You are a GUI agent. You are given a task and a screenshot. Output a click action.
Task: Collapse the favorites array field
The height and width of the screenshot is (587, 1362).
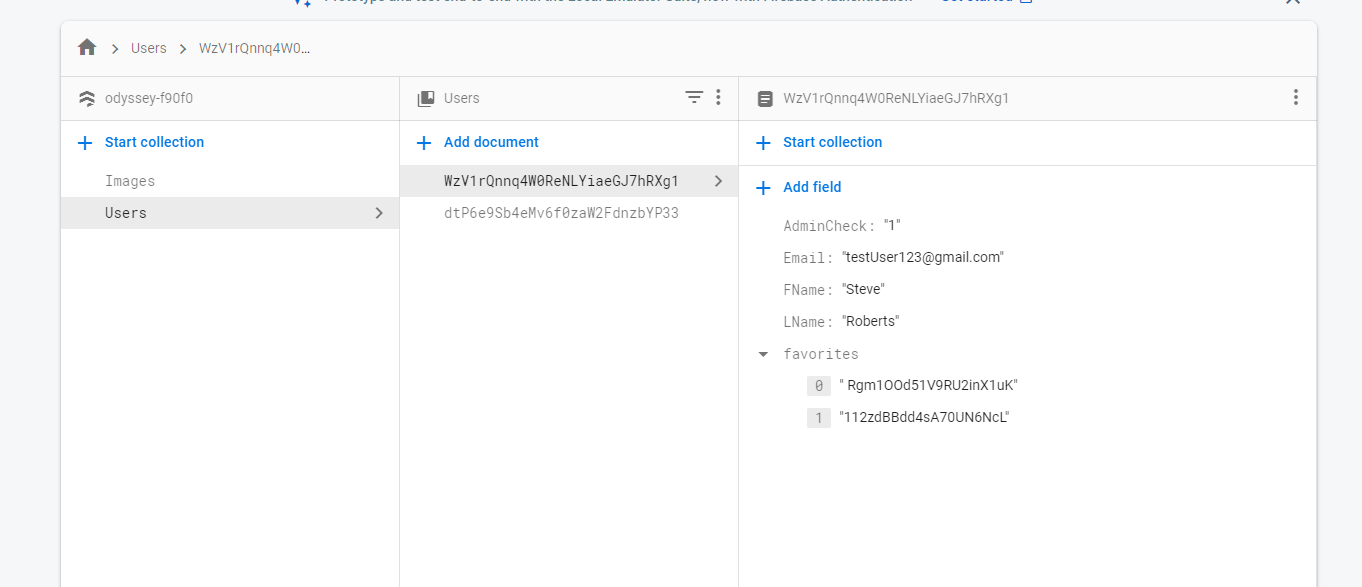[763, 354]
